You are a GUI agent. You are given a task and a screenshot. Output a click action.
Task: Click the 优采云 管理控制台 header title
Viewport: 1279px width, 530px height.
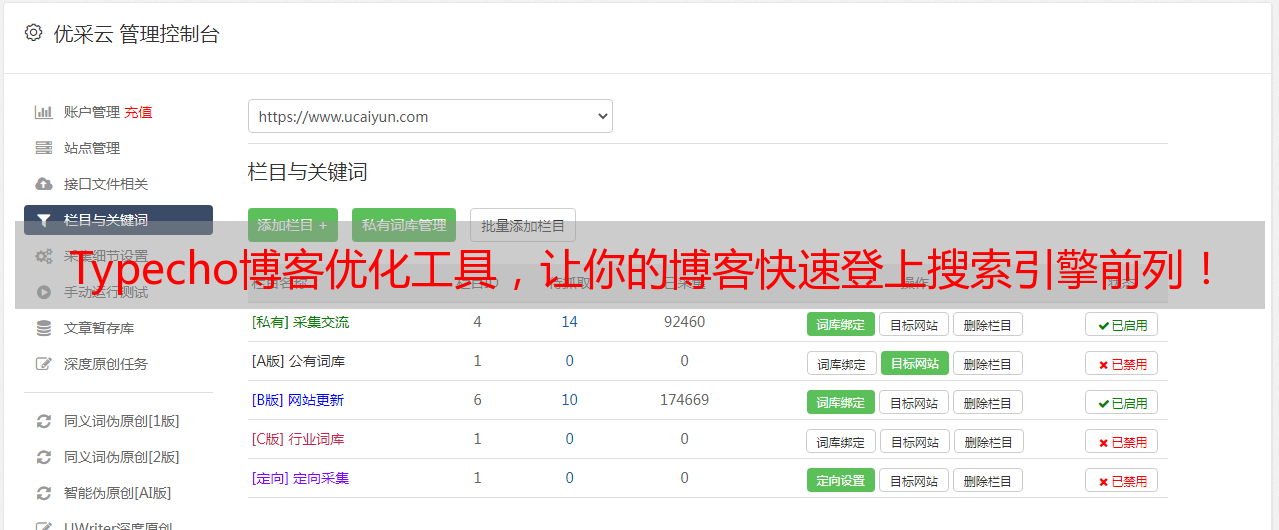tap(137, 34)
